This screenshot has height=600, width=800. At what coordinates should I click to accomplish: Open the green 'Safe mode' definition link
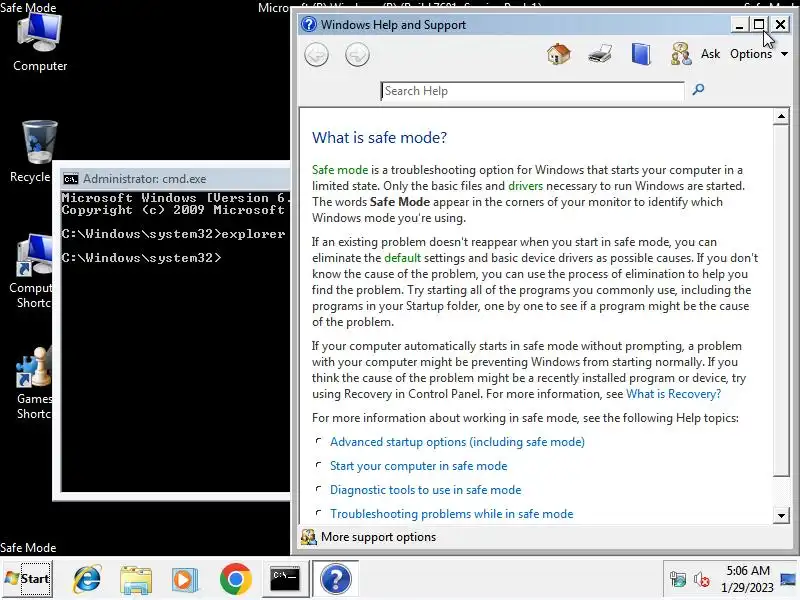point(340,170)
